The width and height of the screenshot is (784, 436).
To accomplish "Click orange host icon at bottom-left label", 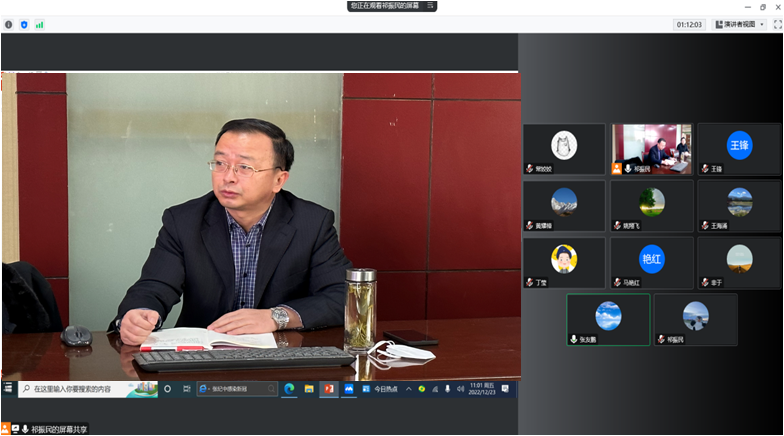I will [5, 428].
